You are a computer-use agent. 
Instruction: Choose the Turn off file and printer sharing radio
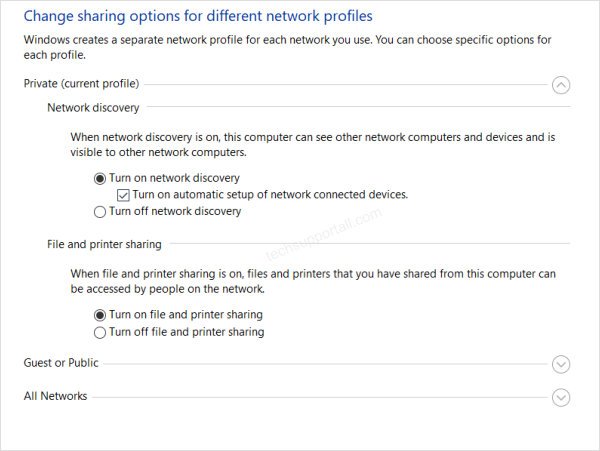pos(100,332)
